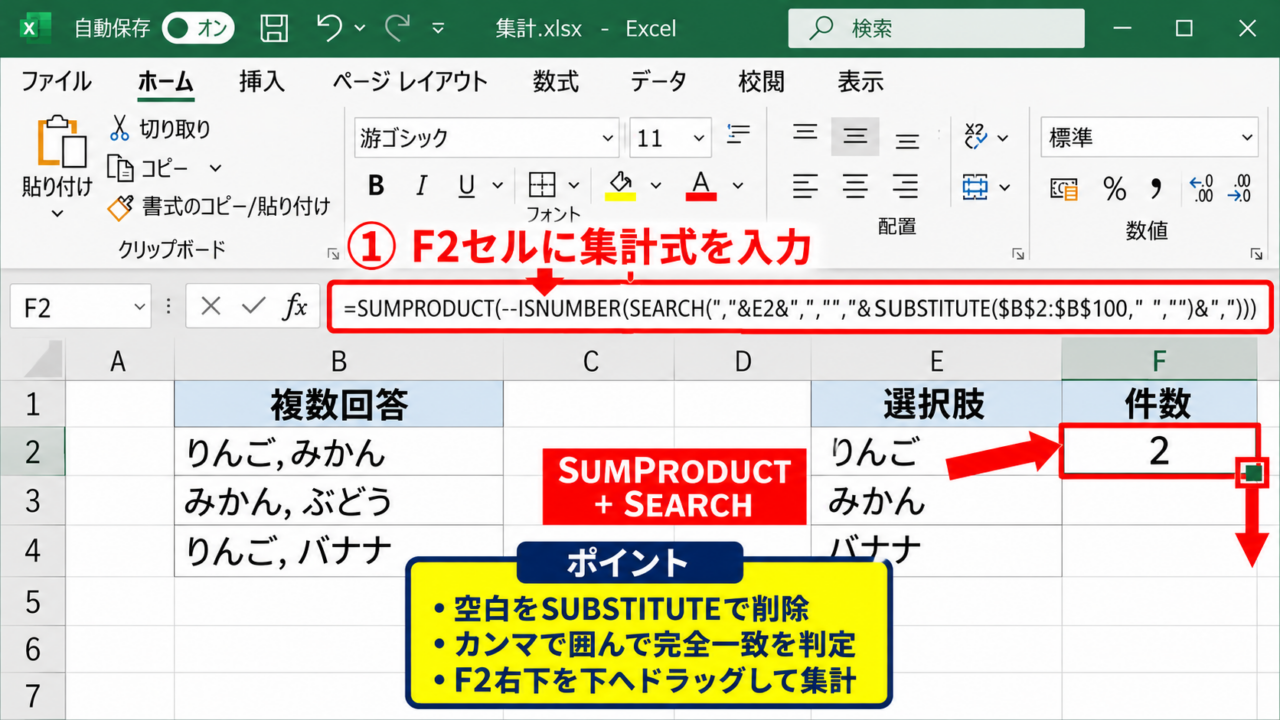This screenshot has height=720, width=1280.
Task: Click the Copy icon in clipboard group
Action: 120,168
